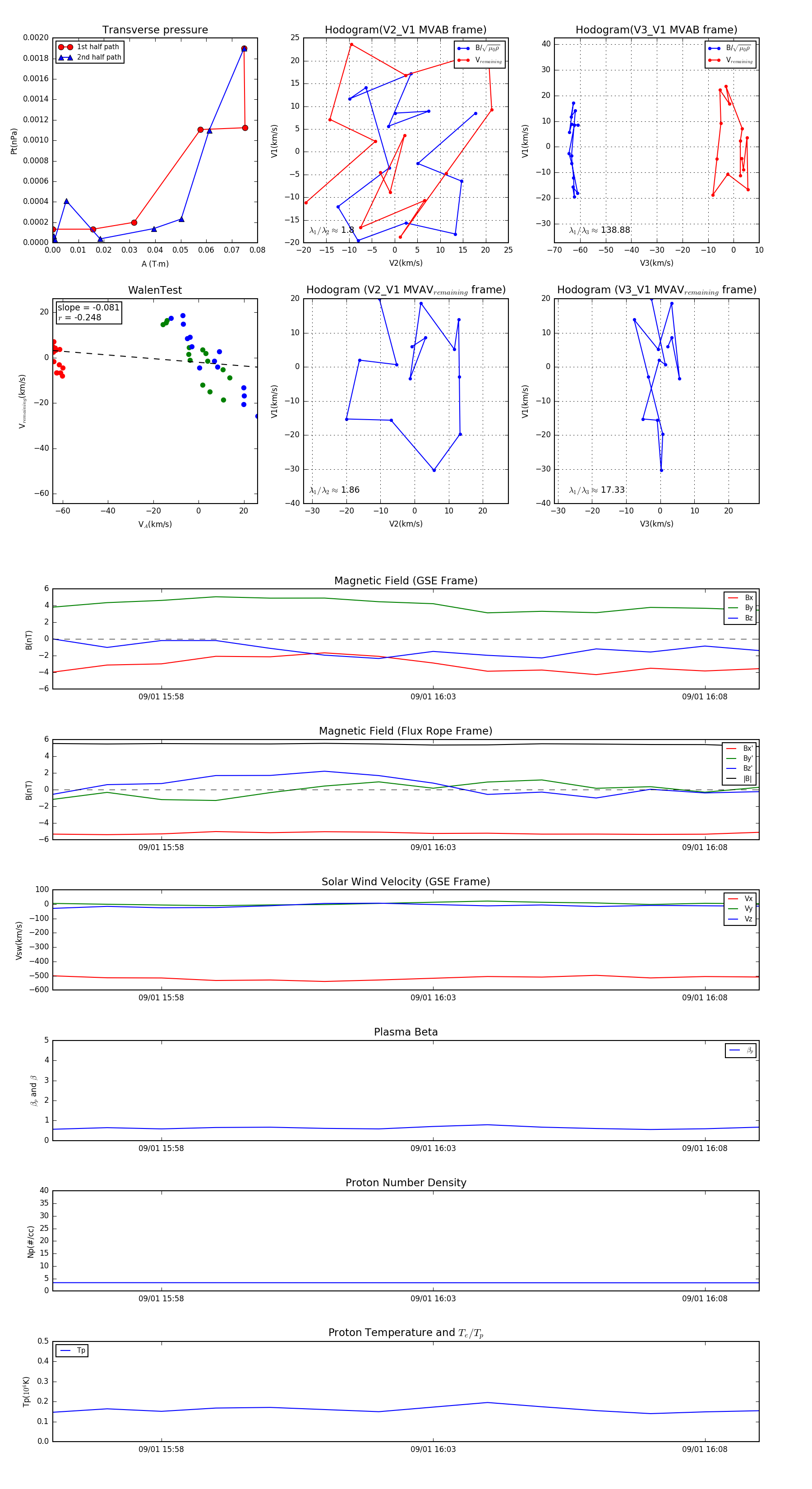Click the 'Tp(10⁶K)' y-axis label
Screen dimensions: 812x1489
pyautogui.click(x=27, y=1392)
